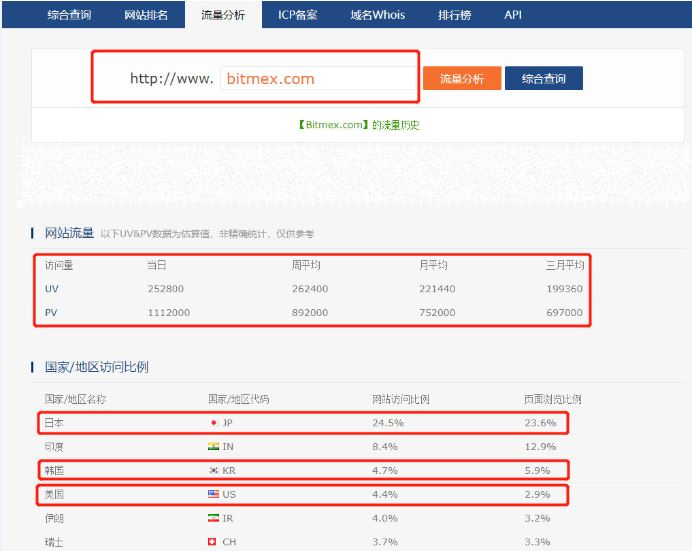Select UV three-month average 199360
692x551 pixels.
pos(564,289)
